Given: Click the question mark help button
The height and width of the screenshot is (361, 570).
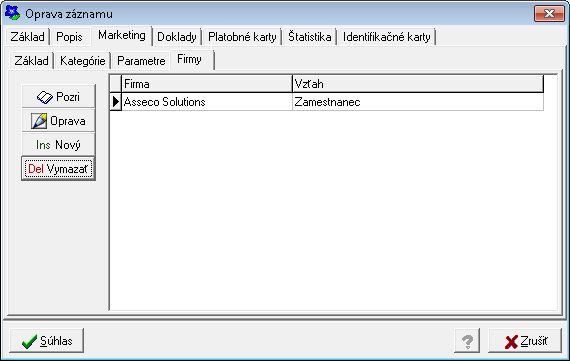Looking at the screenshot, I should pyautogui.click(x=467, y=341).
